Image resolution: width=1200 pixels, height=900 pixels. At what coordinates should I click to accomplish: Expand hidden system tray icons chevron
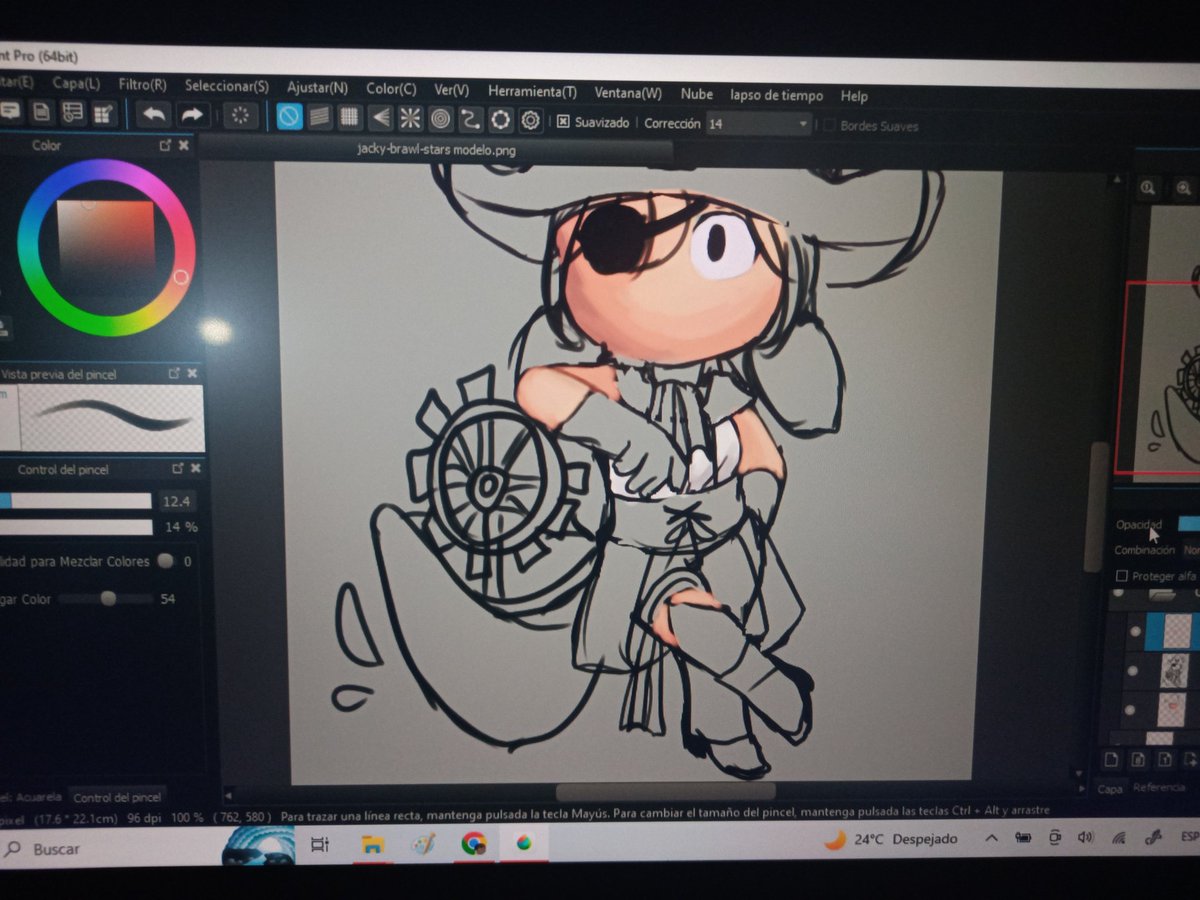pyautogui.click(x=991, y=838)
